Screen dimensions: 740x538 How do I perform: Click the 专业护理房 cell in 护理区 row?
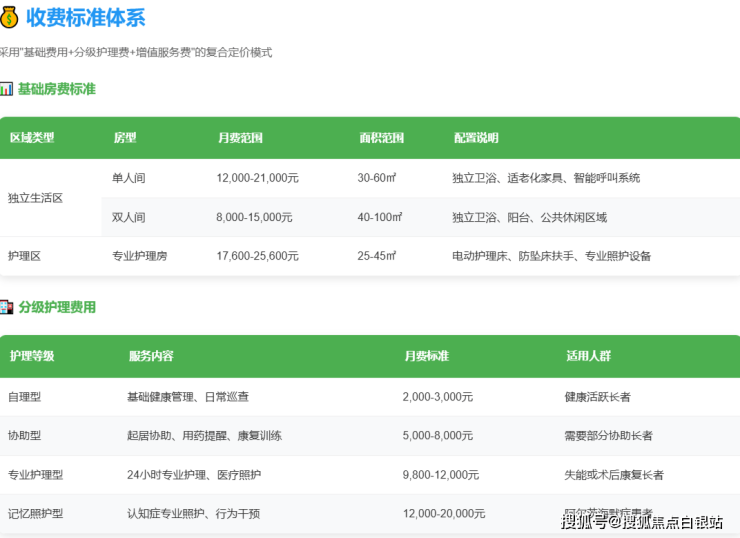click(x=139, y=256)
